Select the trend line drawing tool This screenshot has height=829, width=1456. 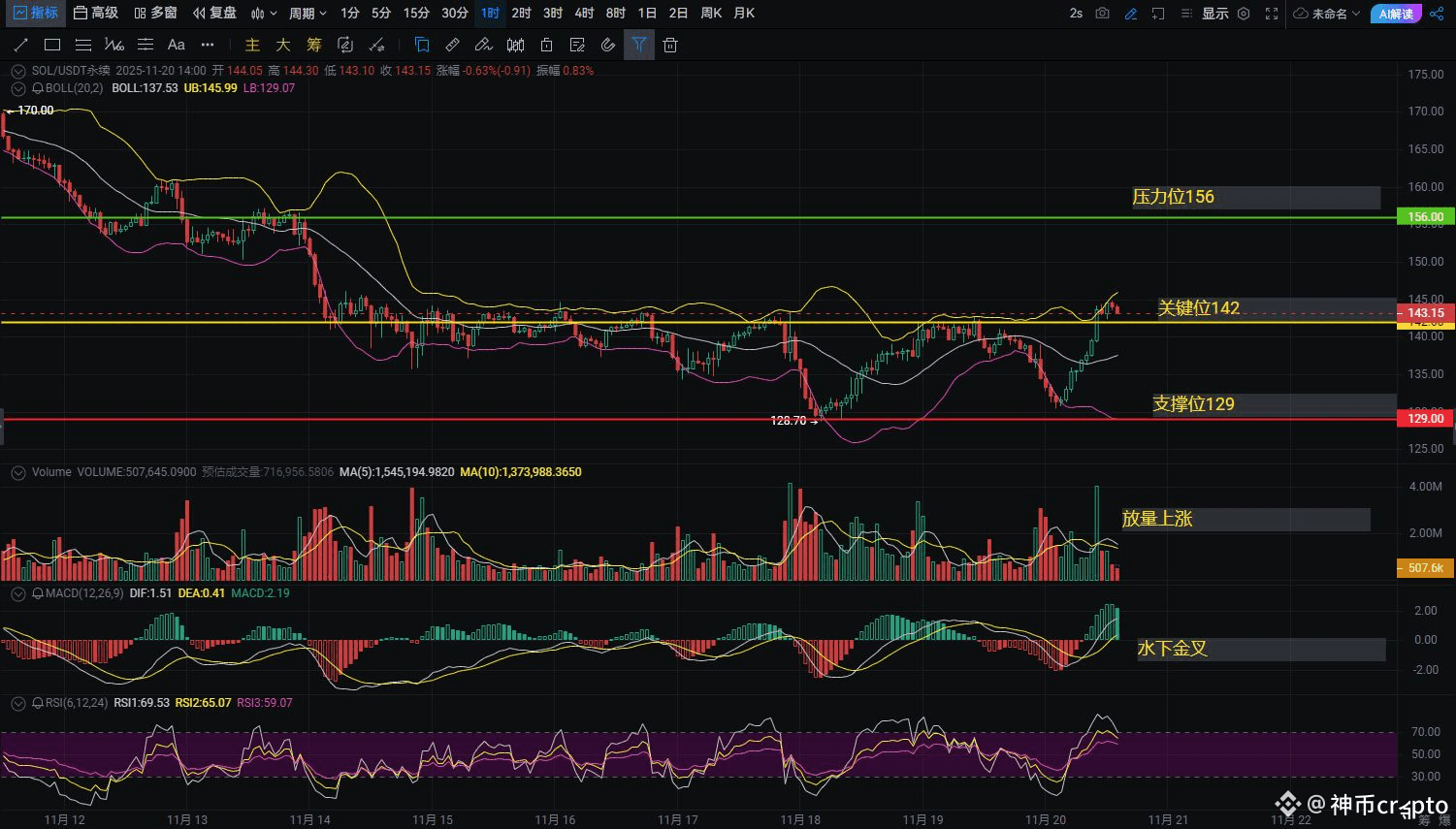tap(21, 45)
